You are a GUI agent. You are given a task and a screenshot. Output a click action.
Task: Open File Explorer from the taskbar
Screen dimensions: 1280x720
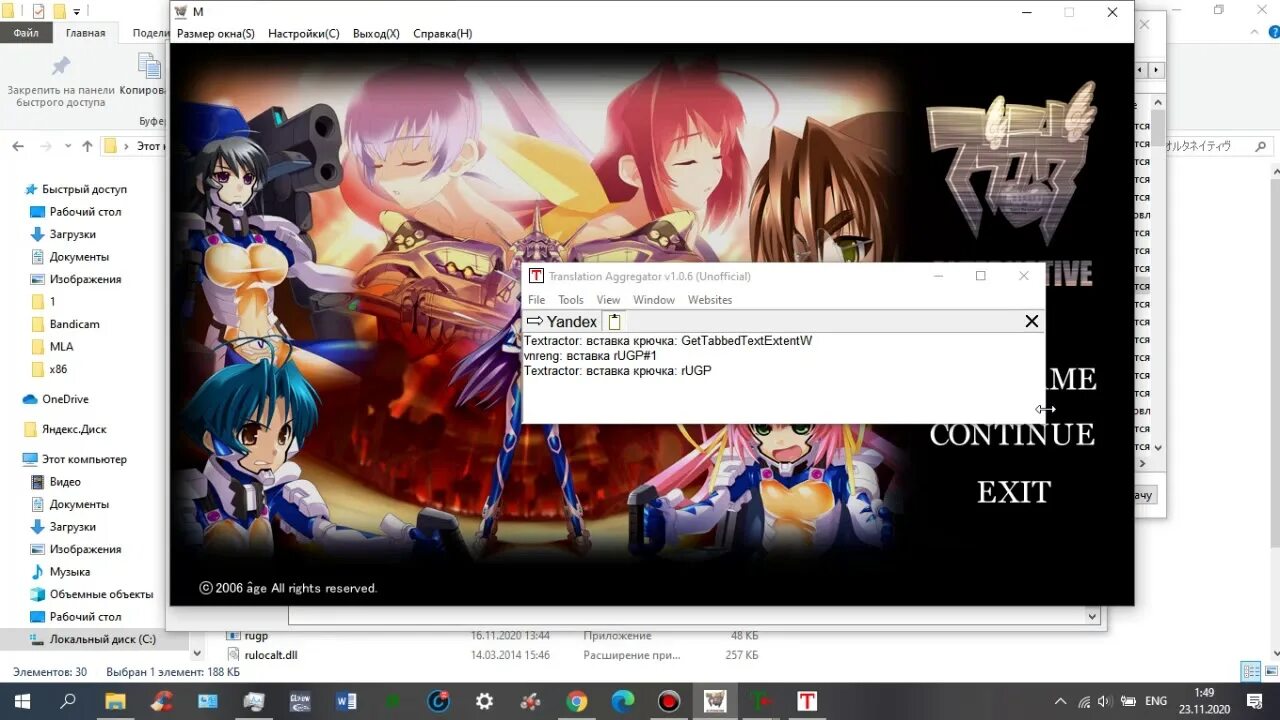[x=115, y=701]
